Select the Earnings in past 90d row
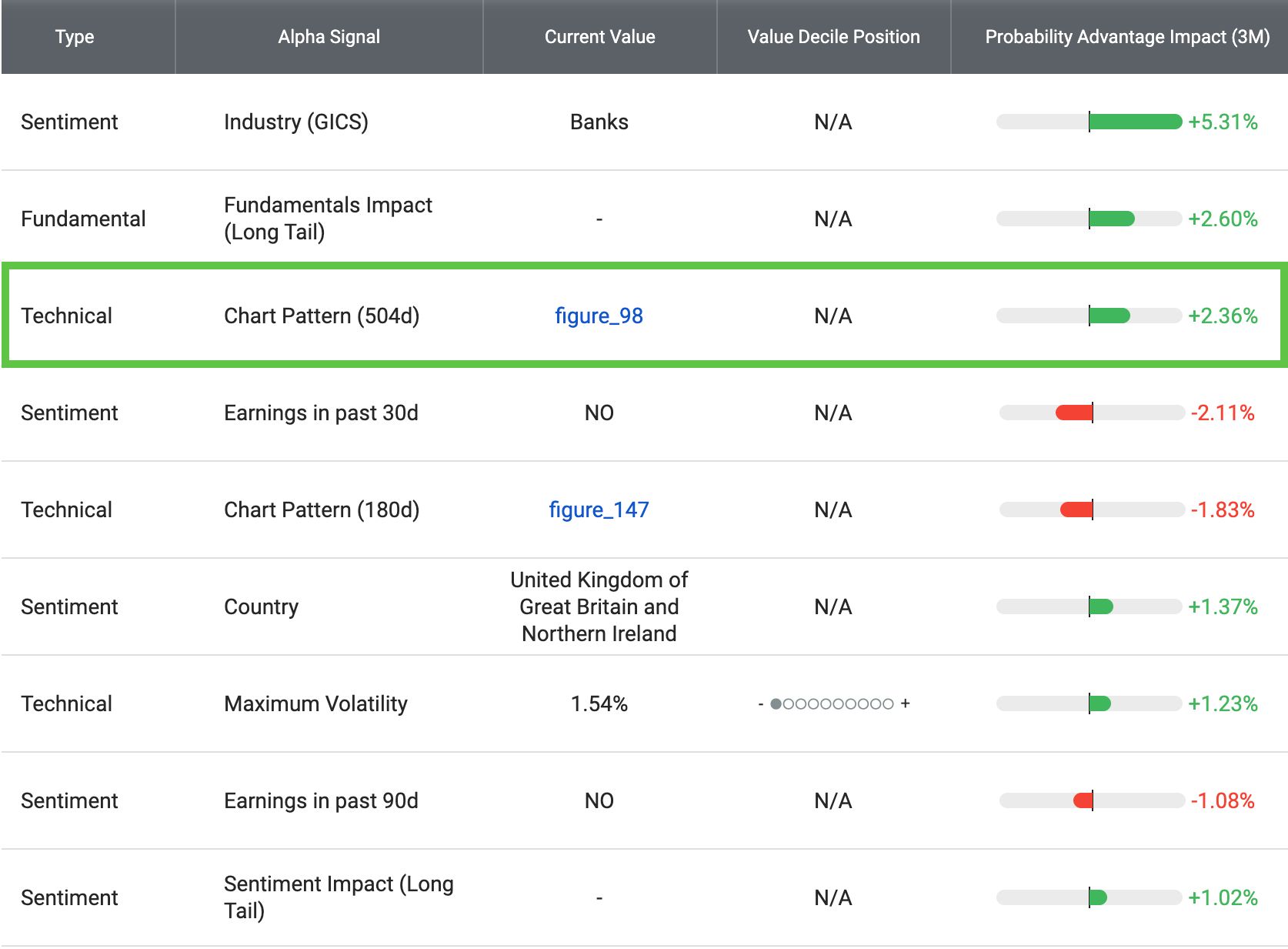The width and height of the screenshot is (1288, 949). tap(644, 800)
